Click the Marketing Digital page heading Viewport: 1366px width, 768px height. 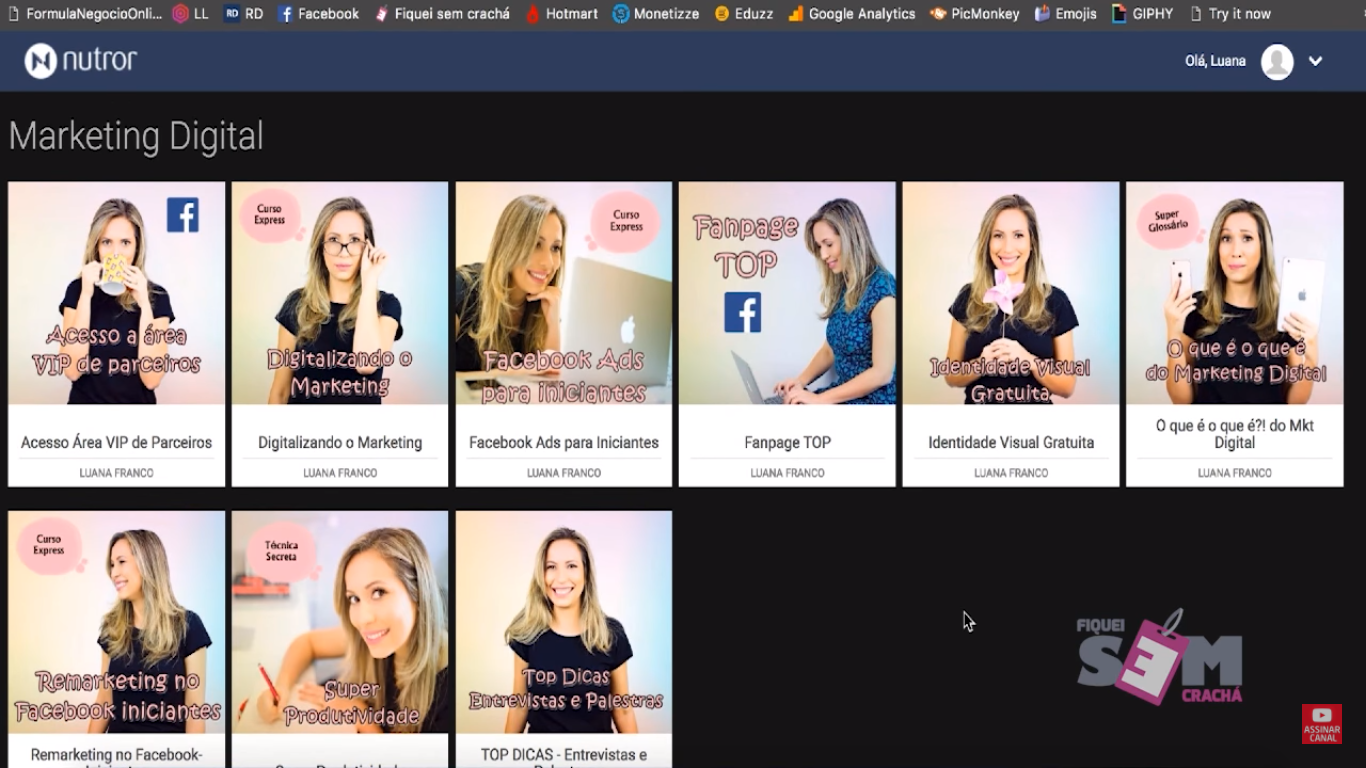pyautogui.click(x=136, y=136)
